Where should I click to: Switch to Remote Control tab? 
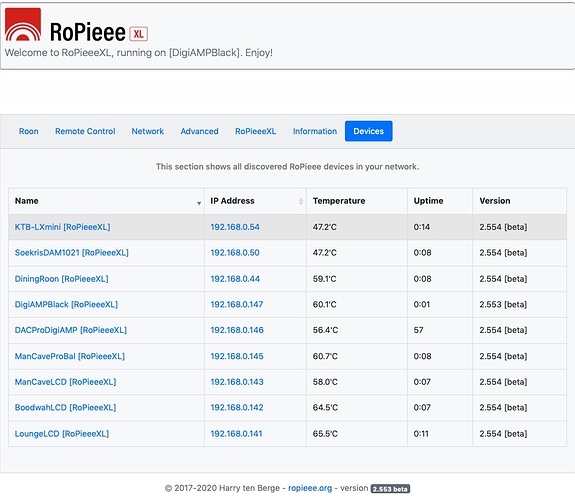pos(85,131)
